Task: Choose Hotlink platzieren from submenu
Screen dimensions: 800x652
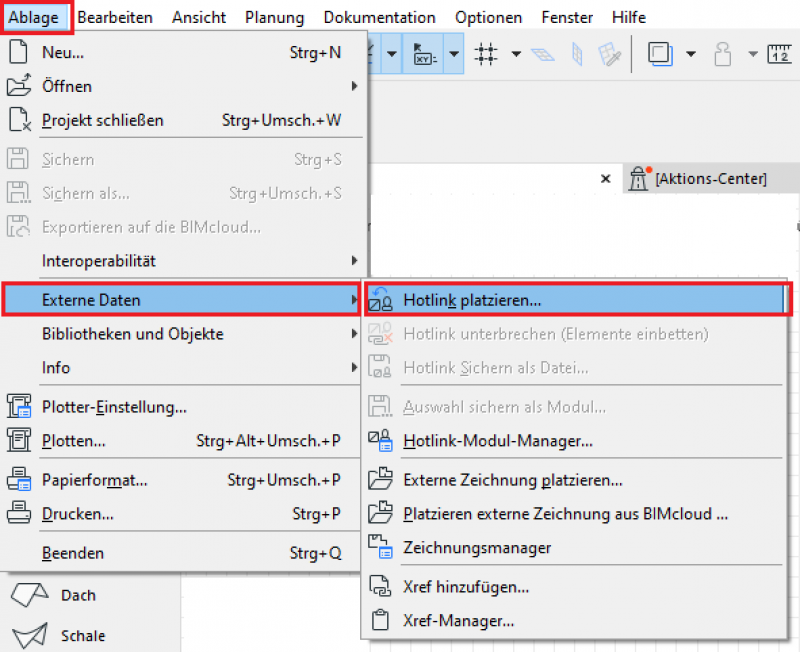Action: (x=472, y=299)
